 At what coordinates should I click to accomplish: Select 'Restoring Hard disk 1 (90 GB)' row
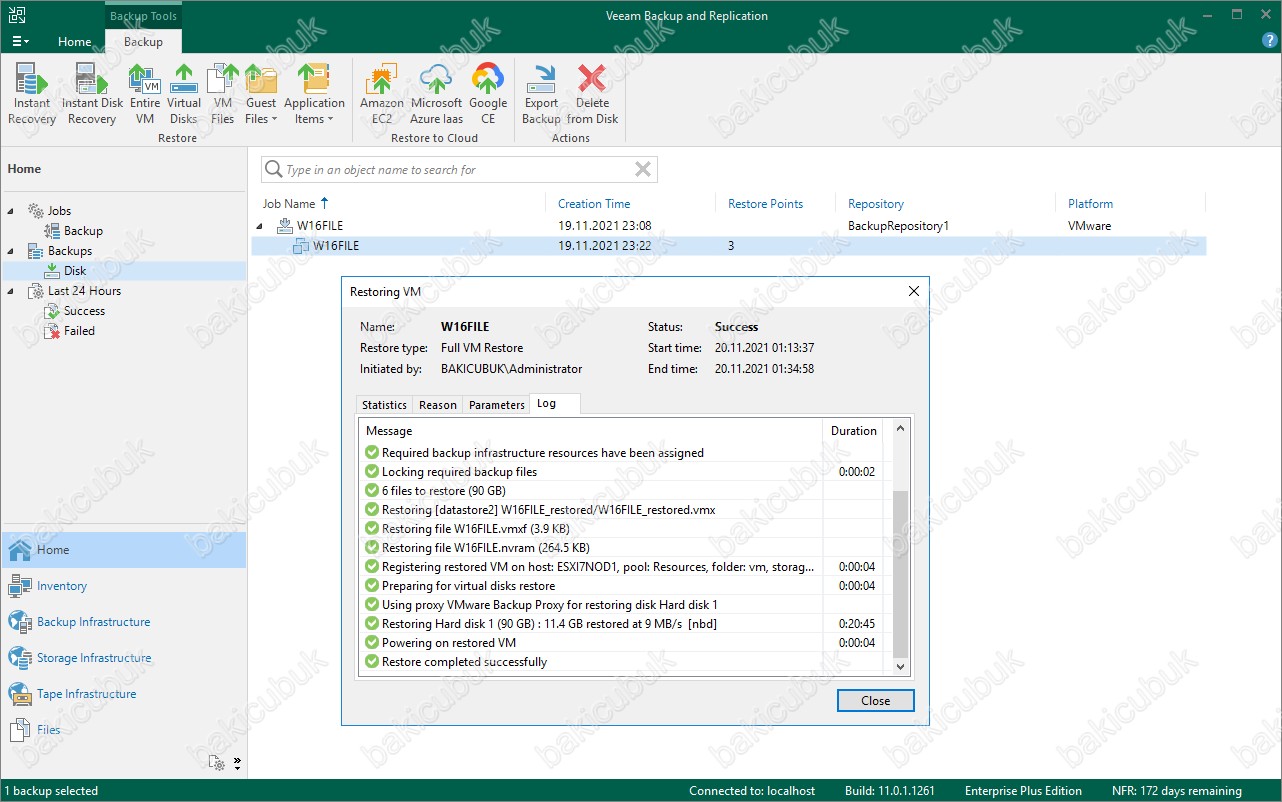[x=621, y=624]
